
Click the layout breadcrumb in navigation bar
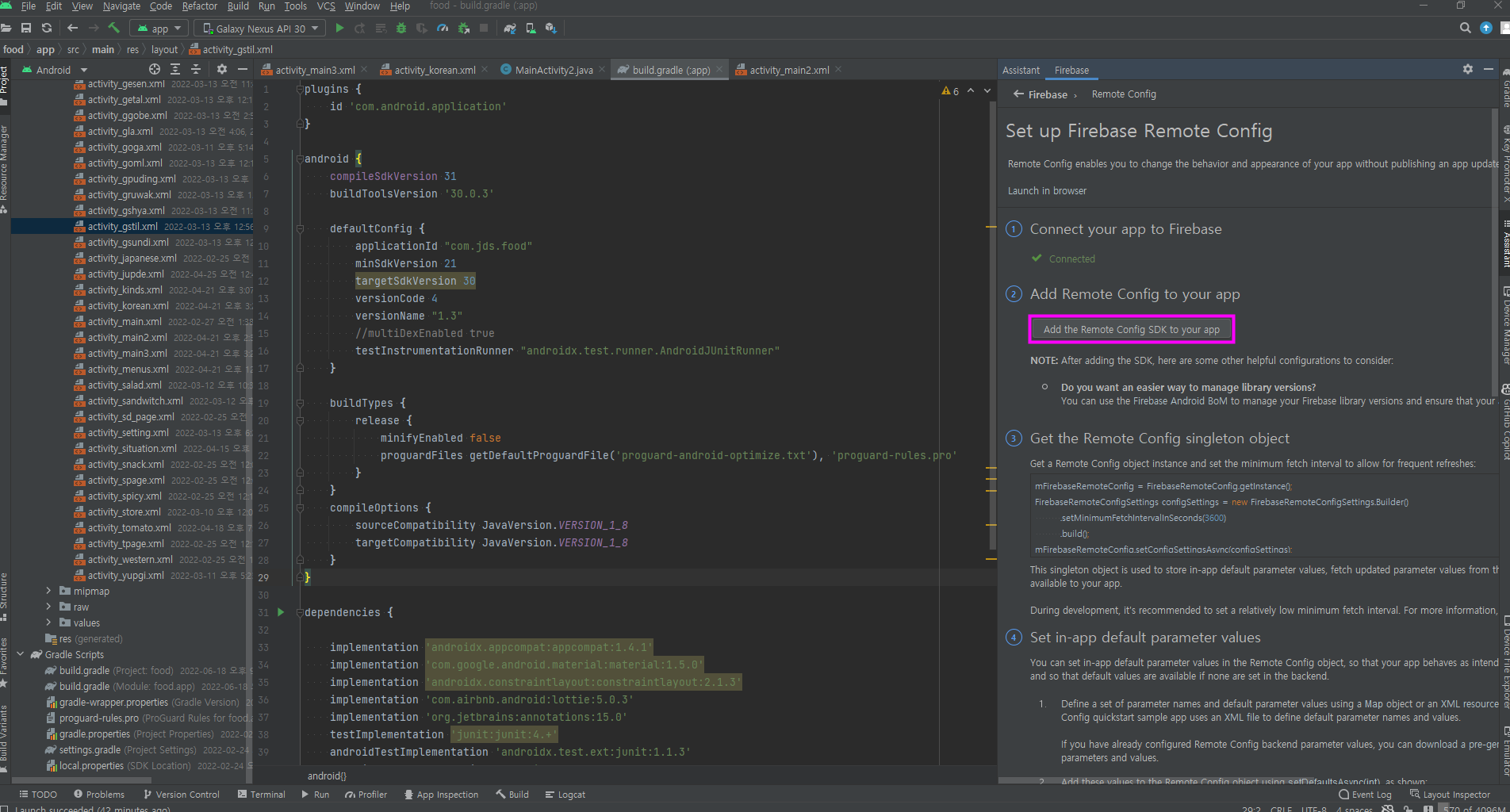coord(164,49)
